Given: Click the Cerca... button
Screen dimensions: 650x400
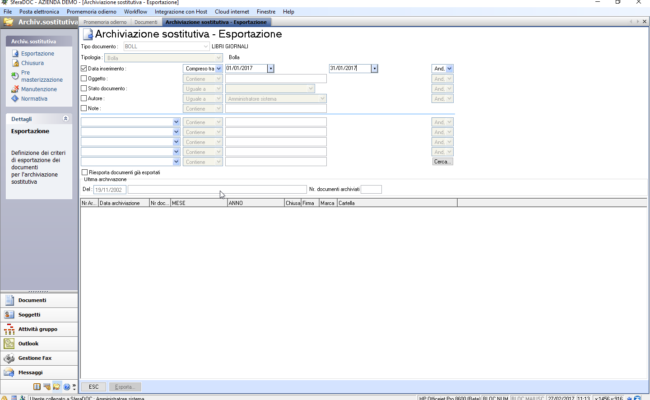Looking at the screenshot, I should 442,162.
